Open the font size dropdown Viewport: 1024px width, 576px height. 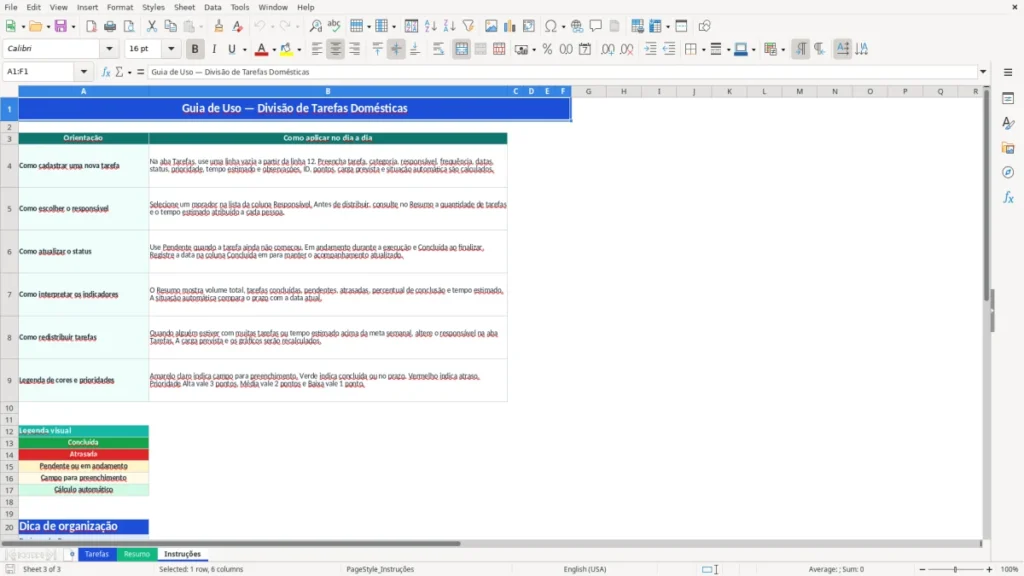(171, 48)
